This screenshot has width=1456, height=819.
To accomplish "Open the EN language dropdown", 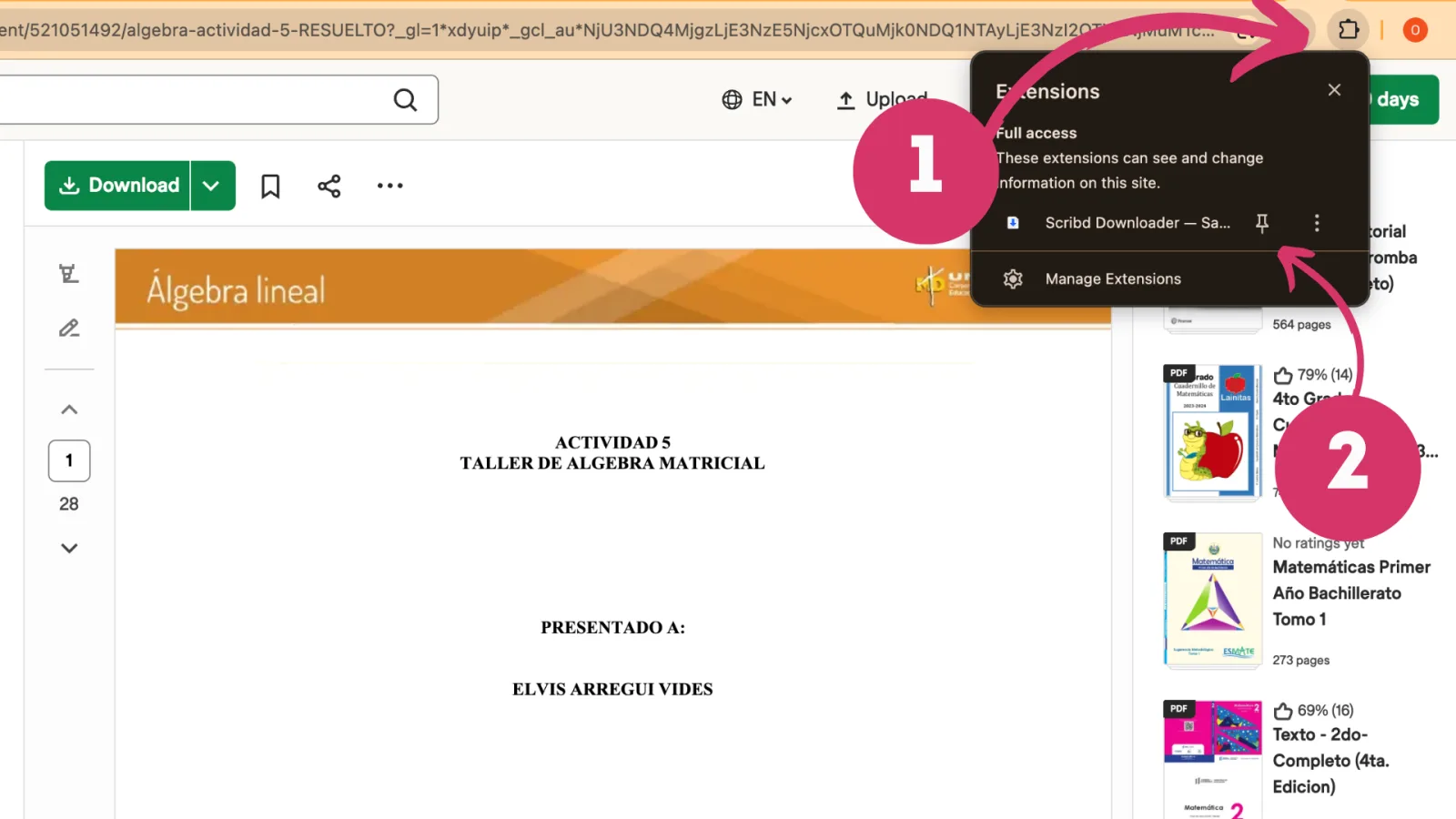I will (x=757, y=99).
